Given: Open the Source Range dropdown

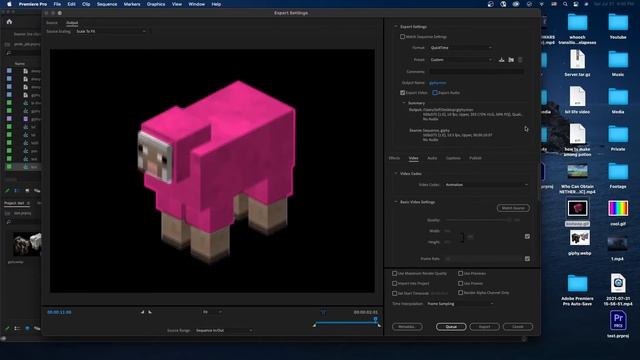Looking at the screenshot, I should click(224, 330).
